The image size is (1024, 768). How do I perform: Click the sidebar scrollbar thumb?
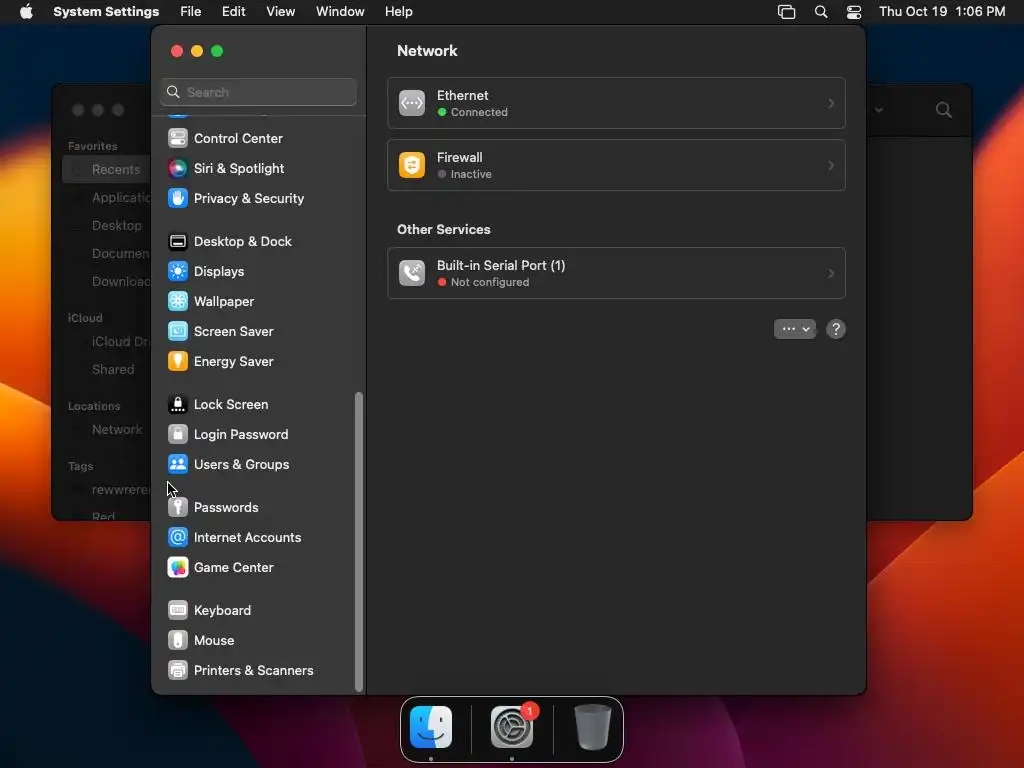tap(359, 541)
